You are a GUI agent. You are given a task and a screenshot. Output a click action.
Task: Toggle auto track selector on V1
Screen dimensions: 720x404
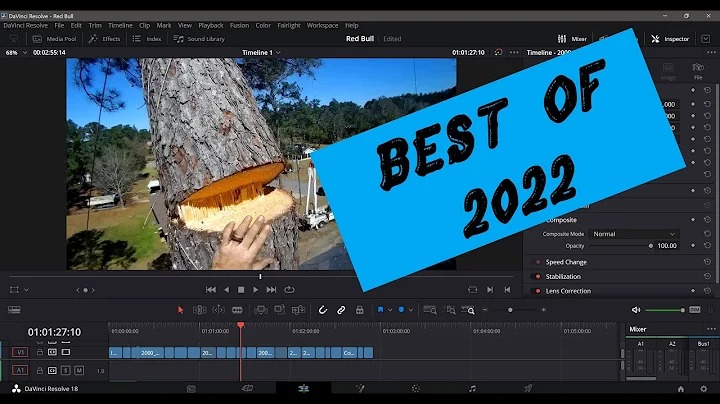[x=52, y=352]
